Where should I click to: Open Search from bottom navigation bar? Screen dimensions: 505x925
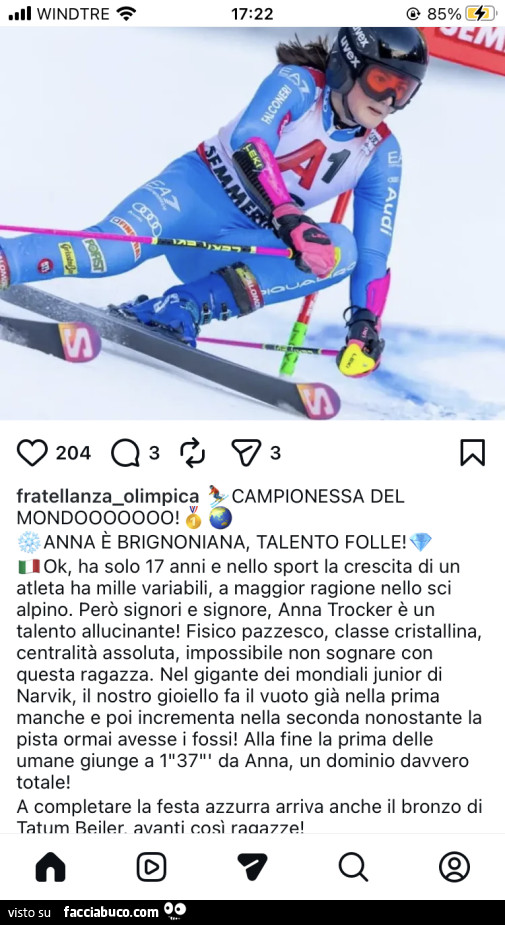coord(353,867)
